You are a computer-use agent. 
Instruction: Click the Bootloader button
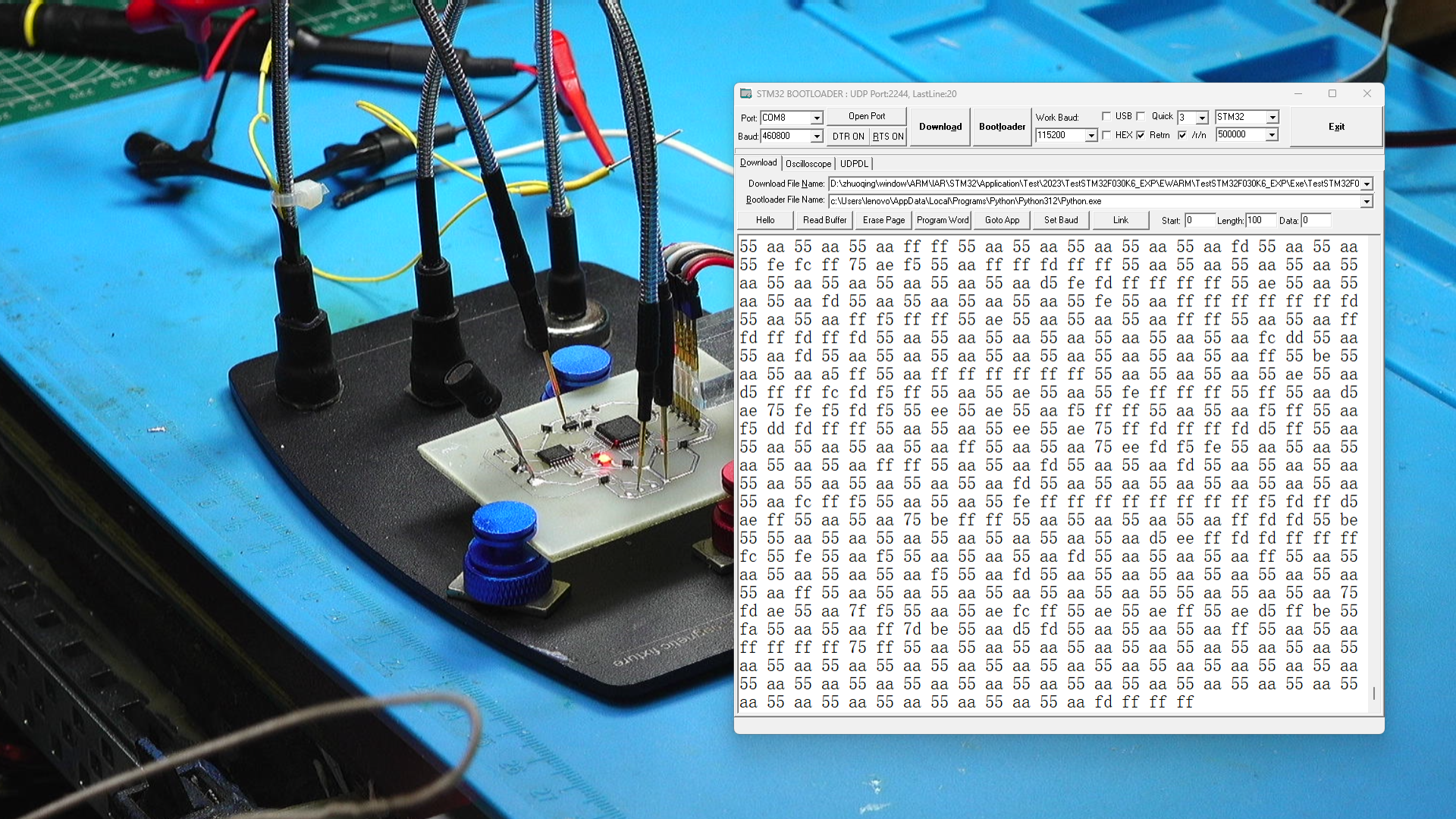pyautogui.click(x=1002, y=127)
